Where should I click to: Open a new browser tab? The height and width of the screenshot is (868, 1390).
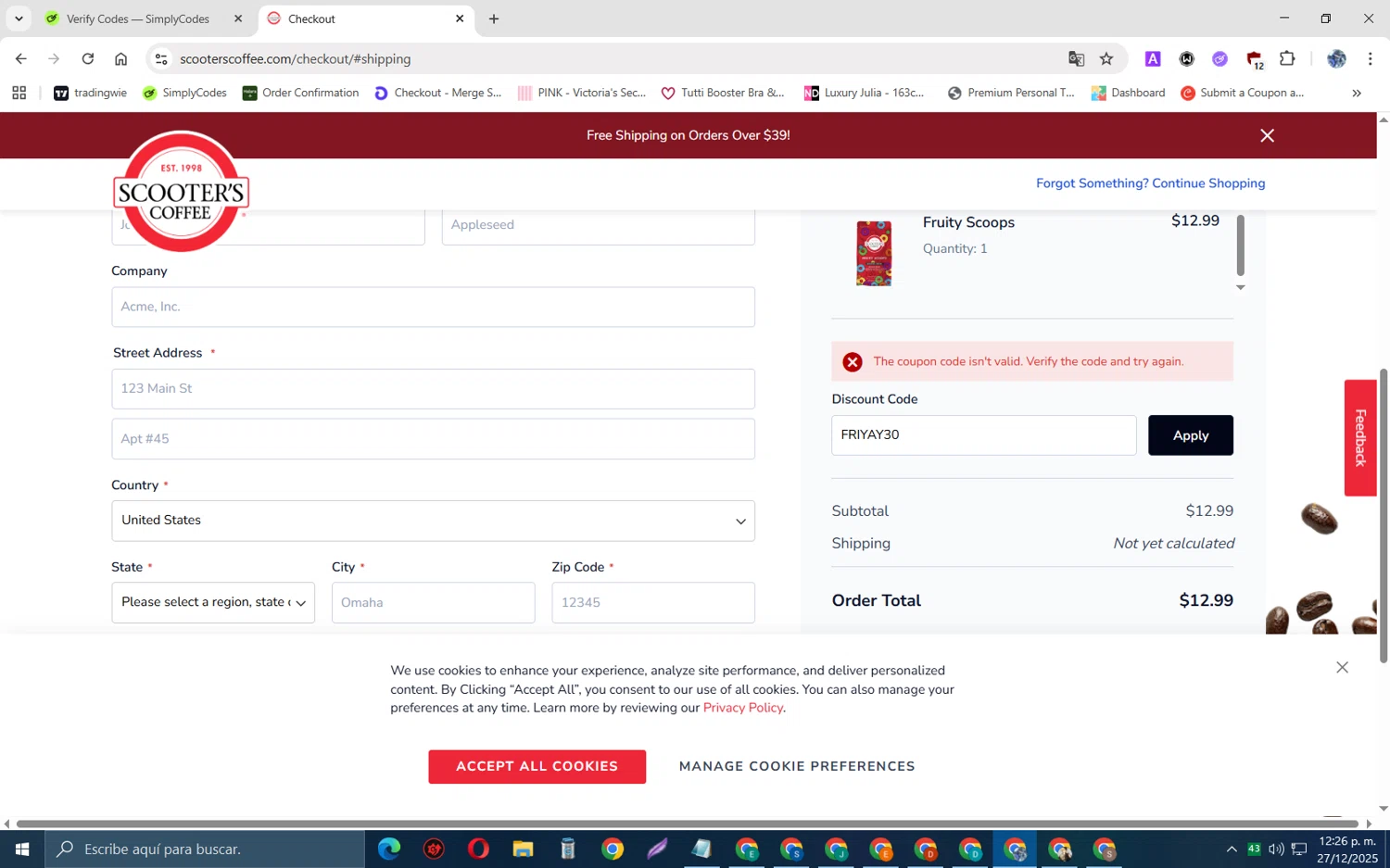click(x=494, y=19)
